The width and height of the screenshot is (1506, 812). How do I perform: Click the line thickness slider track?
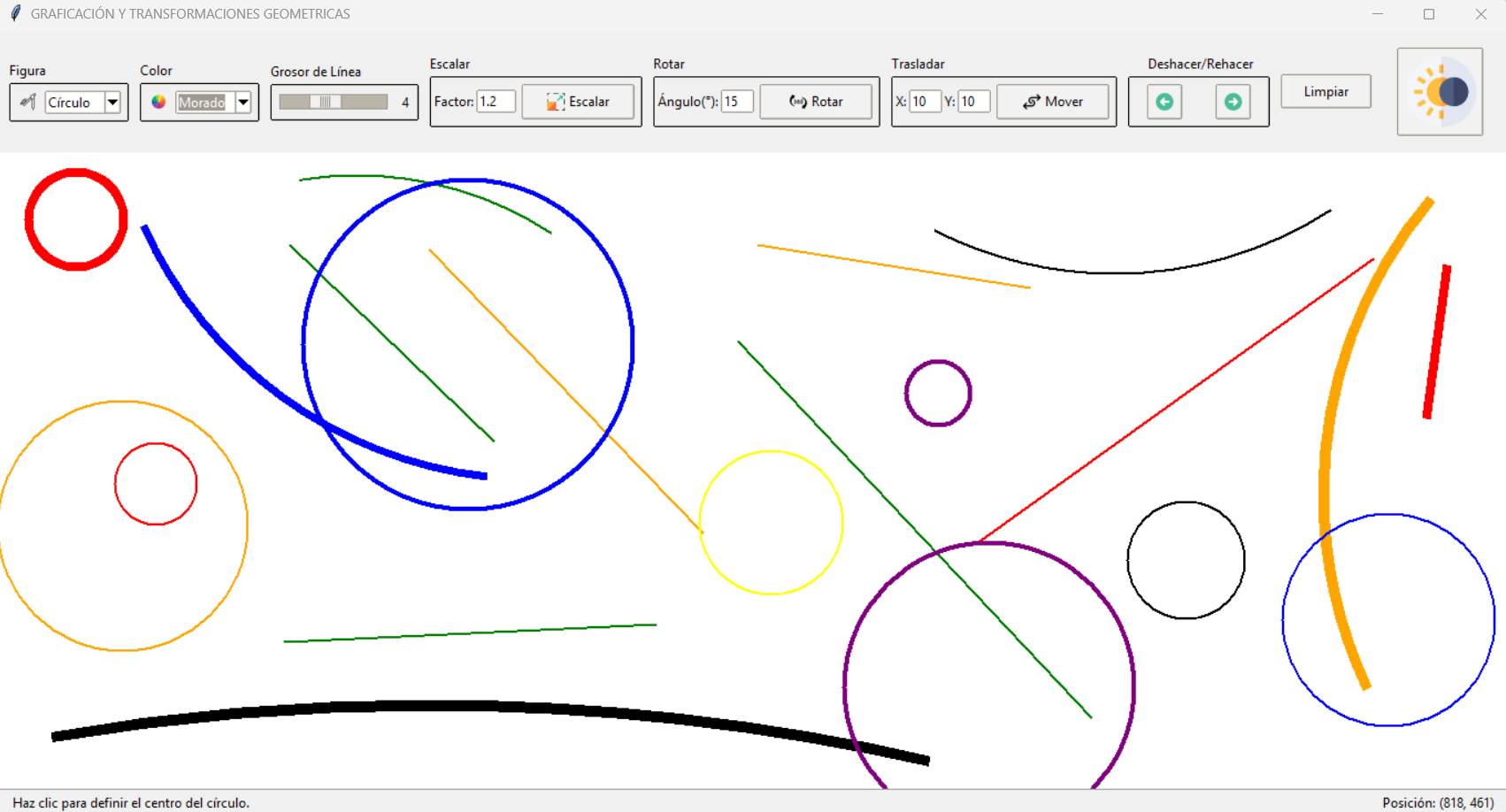point(334,102)
